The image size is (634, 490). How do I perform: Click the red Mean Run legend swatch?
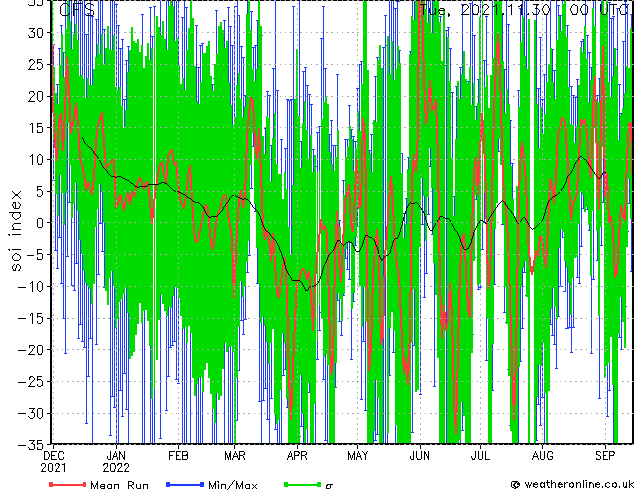(x=68, y=484)
